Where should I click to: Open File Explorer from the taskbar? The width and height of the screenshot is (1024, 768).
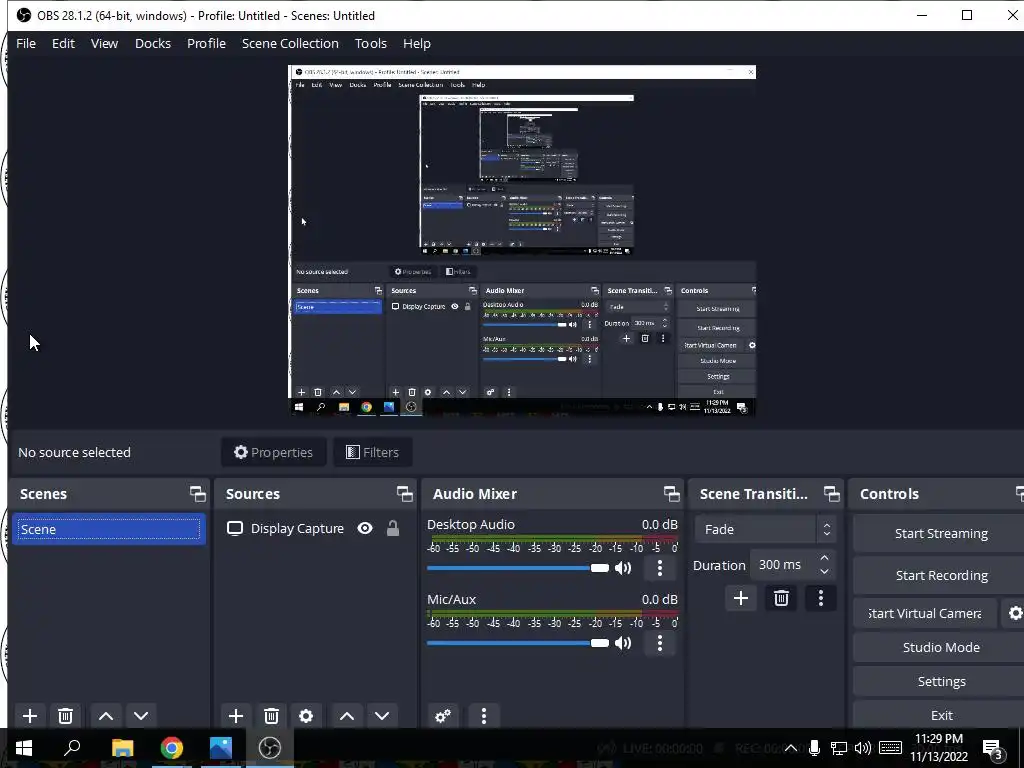pyautogui.click(x=122, y=748)
